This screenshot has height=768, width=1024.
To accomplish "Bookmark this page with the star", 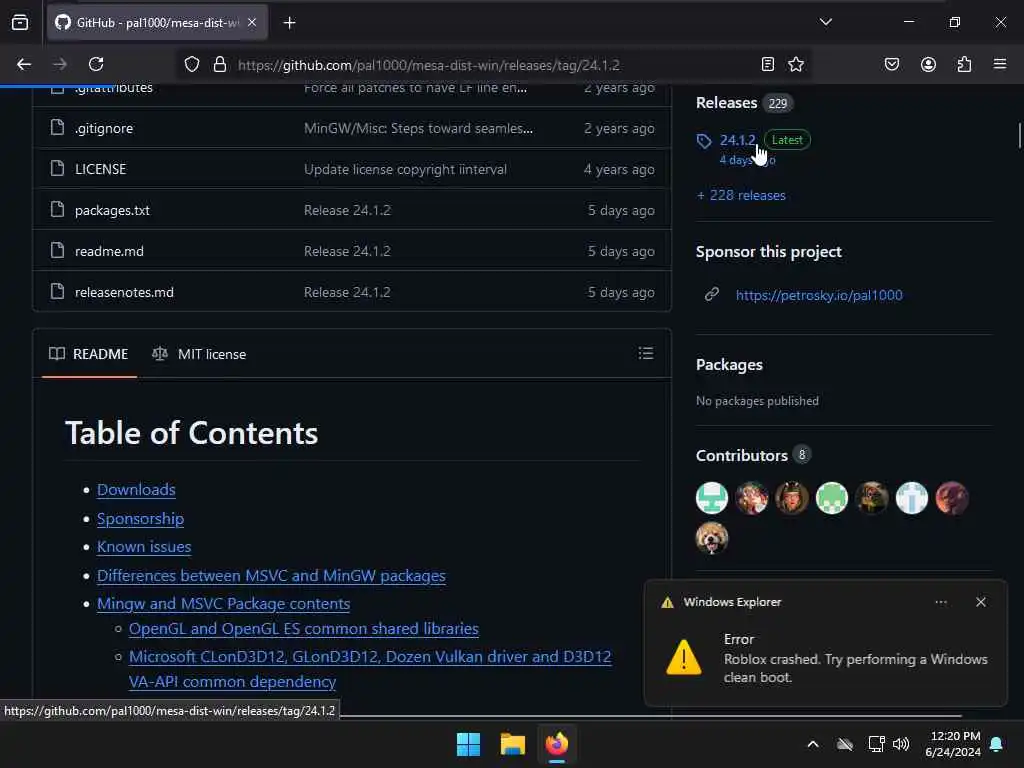I will point(795,64).
